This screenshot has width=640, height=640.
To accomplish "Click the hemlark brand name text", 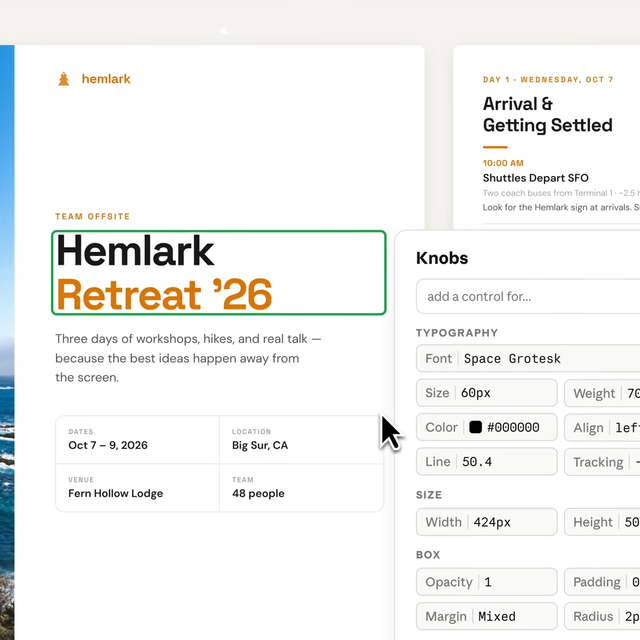I will coord(106,79).
